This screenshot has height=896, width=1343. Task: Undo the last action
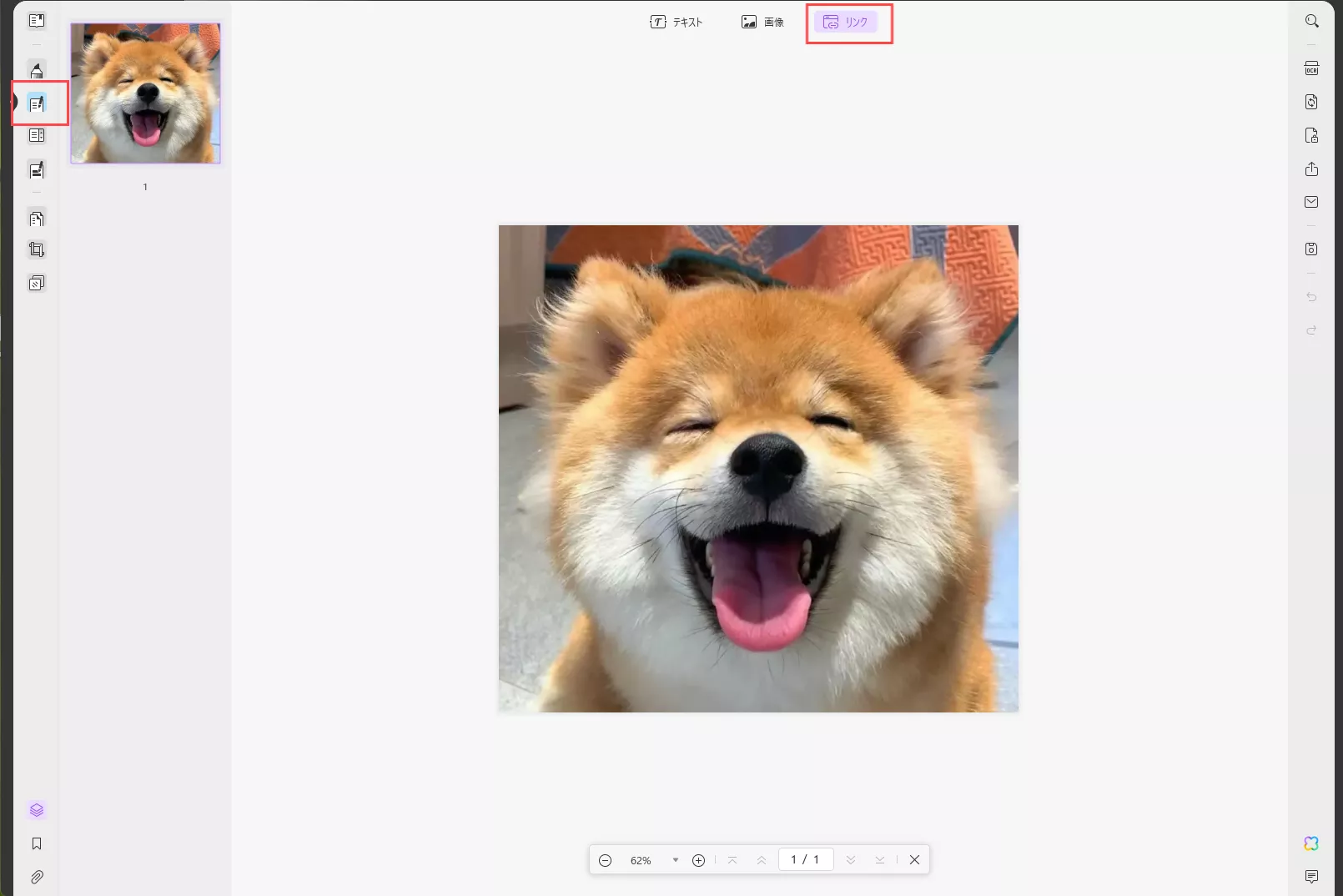click(x=1311, y=297)
